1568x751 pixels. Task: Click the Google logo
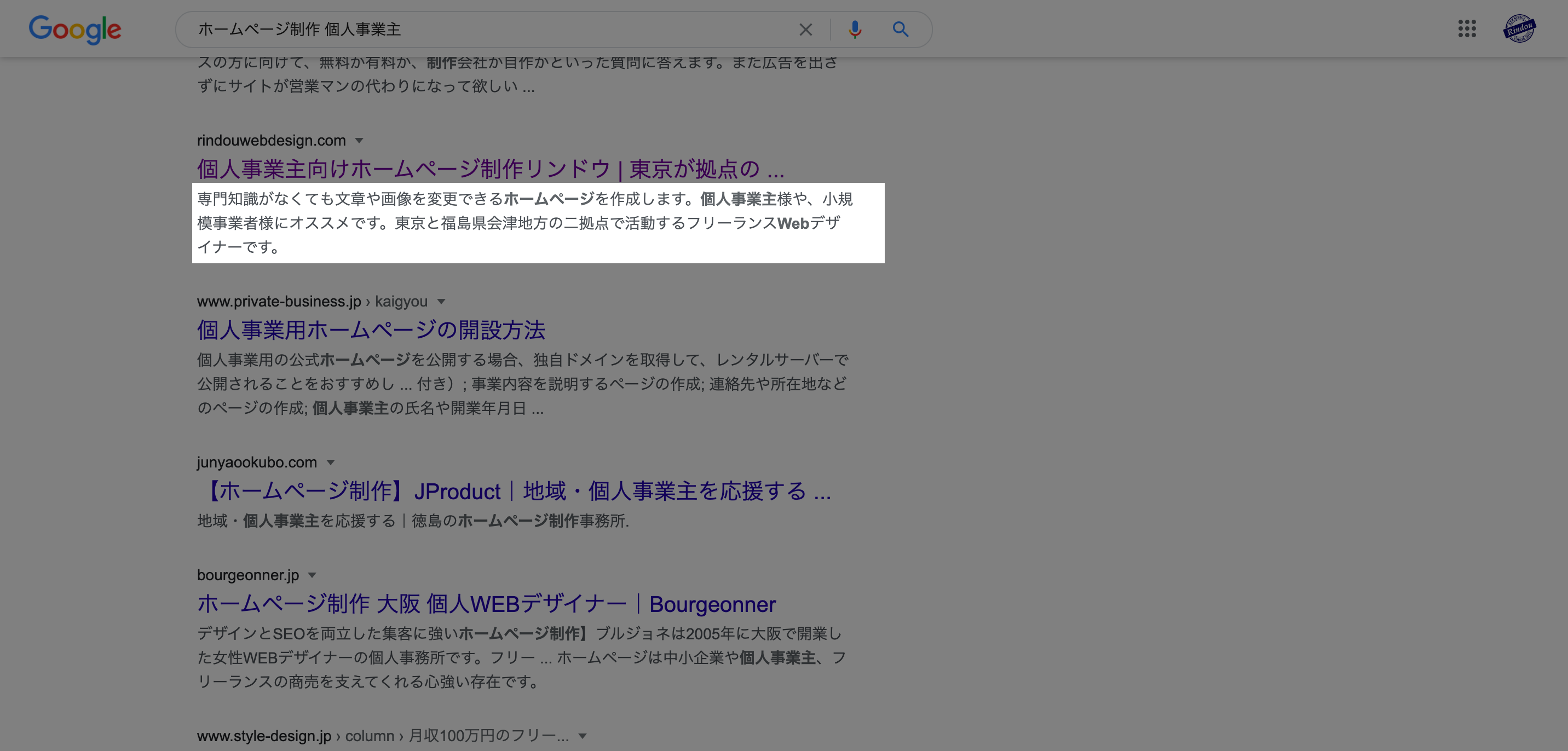click(75, 30)
